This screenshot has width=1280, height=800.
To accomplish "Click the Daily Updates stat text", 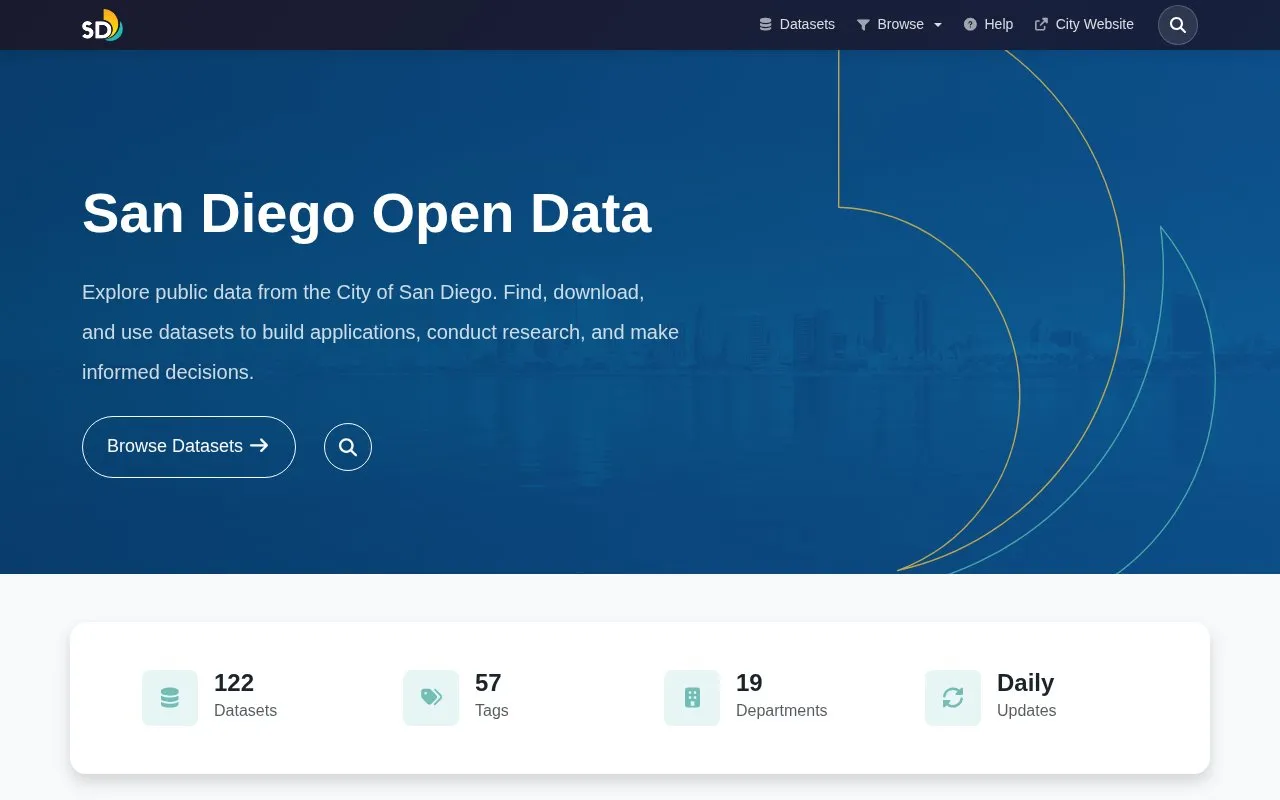I will 1026,696.
